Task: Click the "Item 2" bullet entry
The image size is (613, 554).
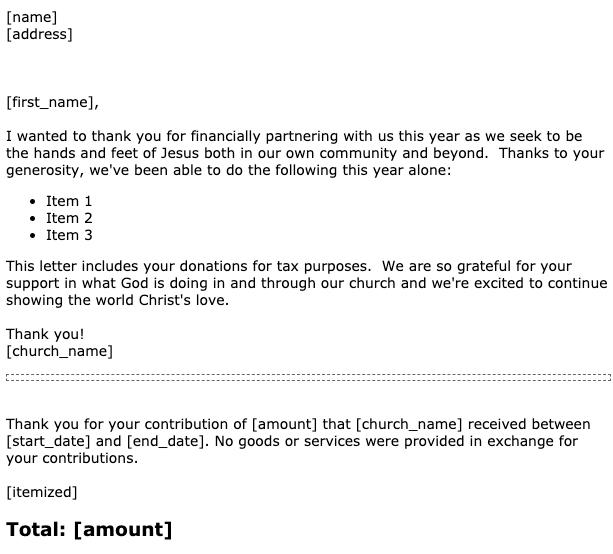Action: (69, 218)
